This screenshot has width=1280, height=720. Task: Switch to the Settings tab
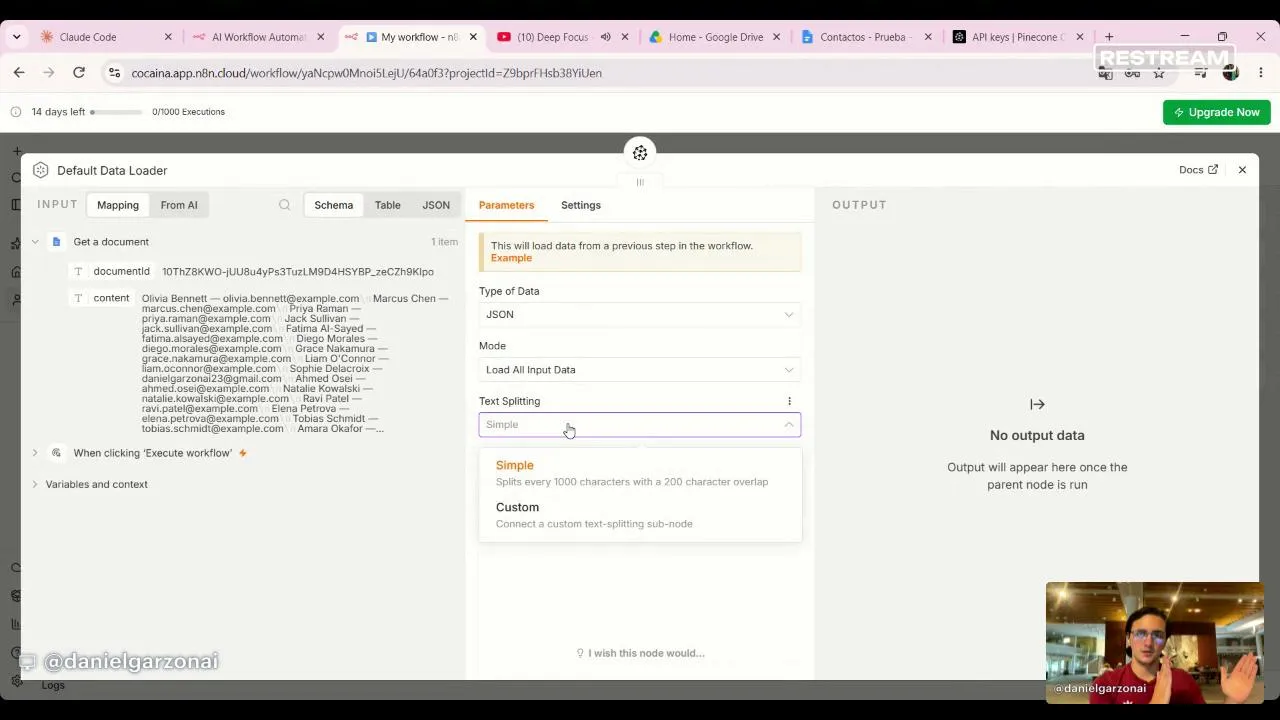click(x=581, y=205)
